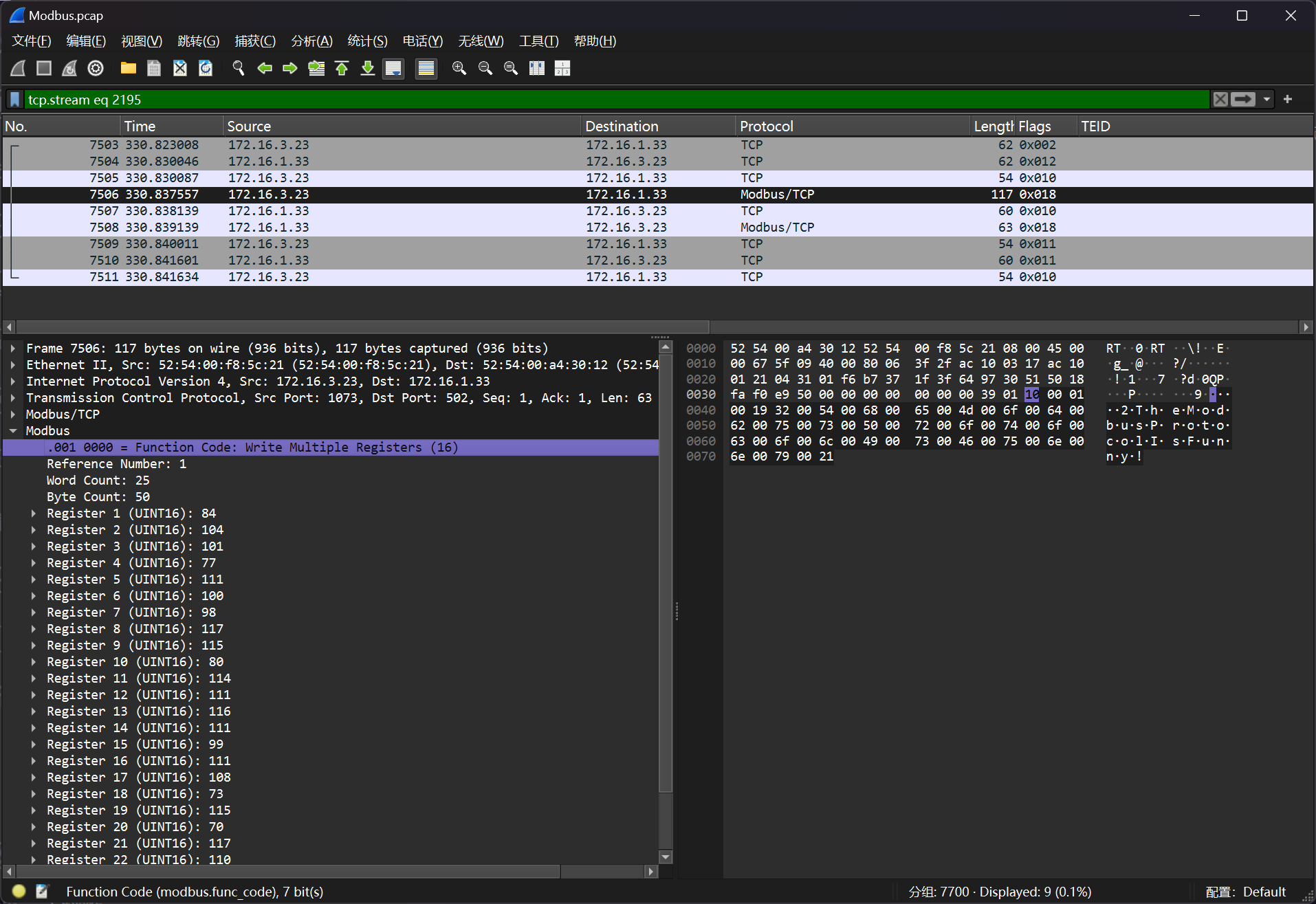
Task: Click the go to specified packet icon
Action: (316, 68)
